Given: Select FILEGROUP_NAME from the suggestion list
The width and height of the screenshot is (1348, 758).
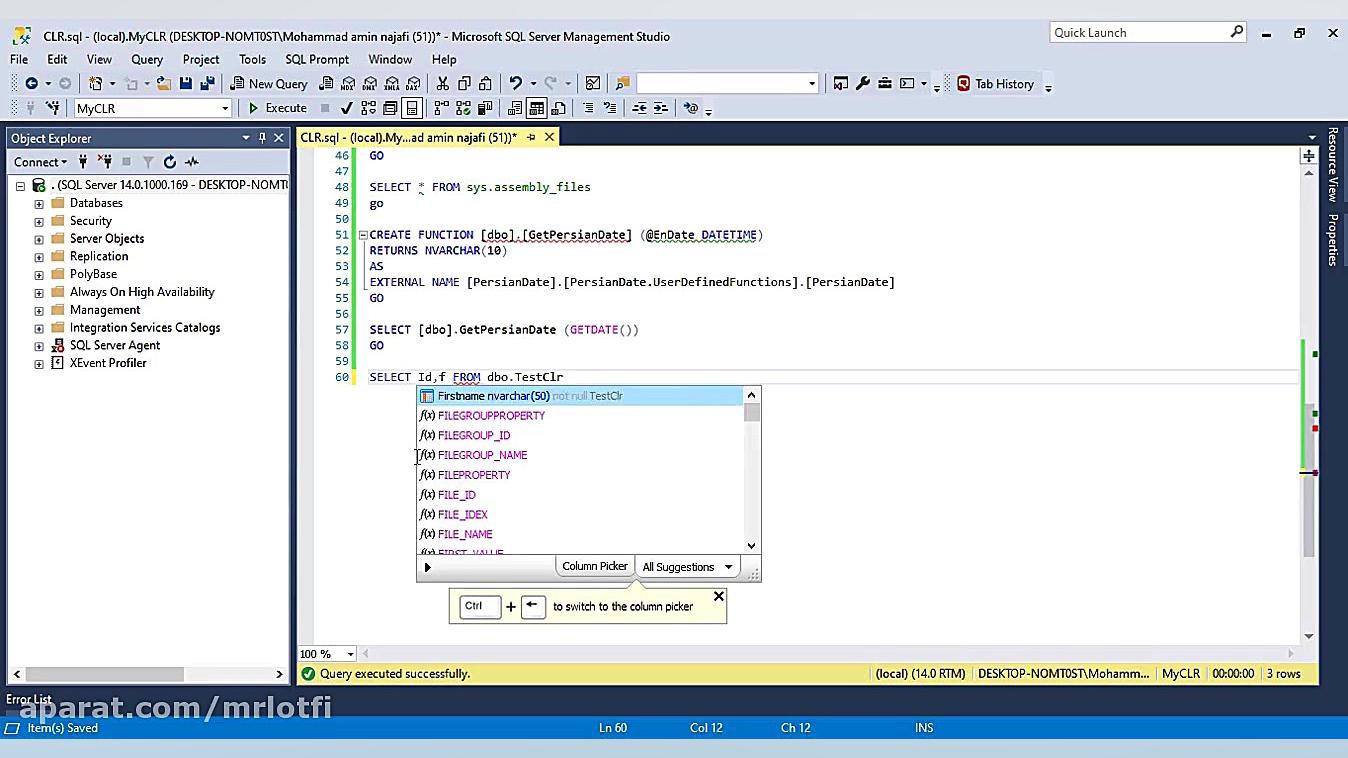Looking at the screenshot, I should tap(482, 455).
